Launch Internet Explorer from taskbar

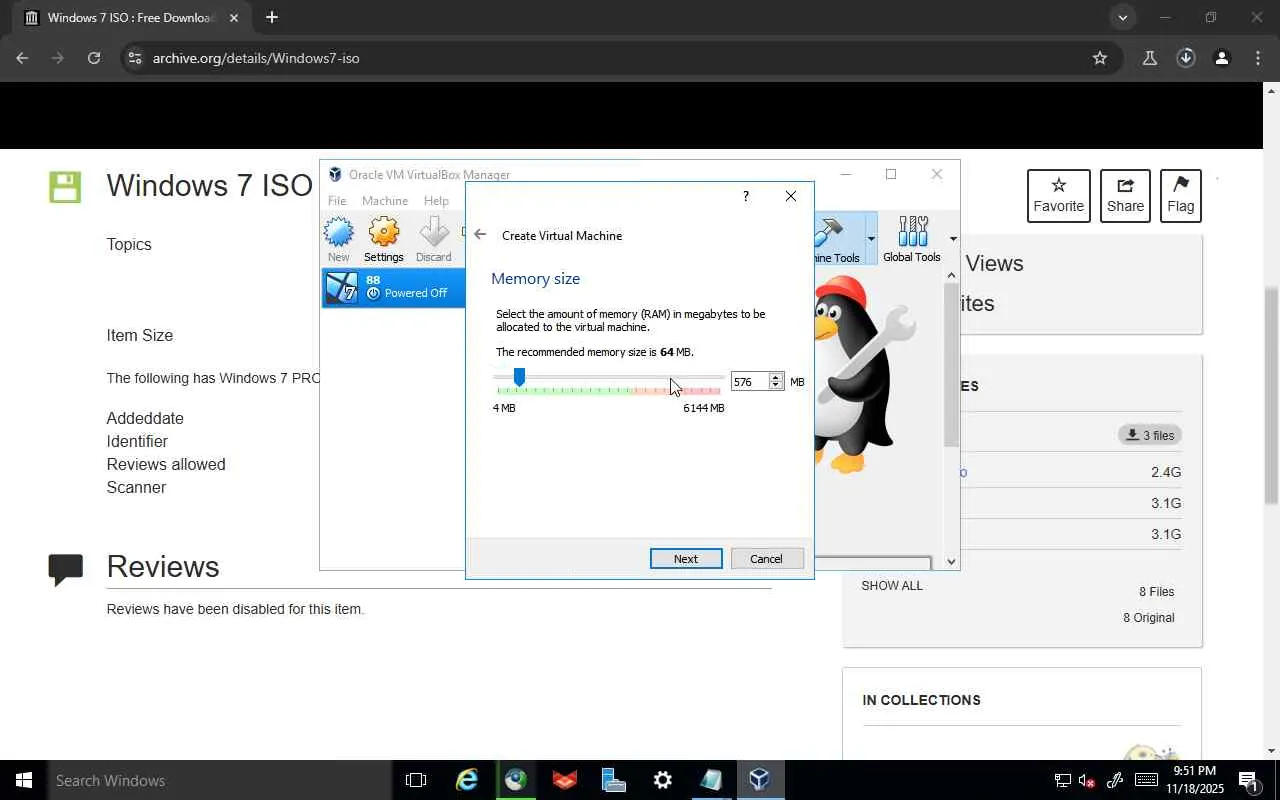(467, 780)
